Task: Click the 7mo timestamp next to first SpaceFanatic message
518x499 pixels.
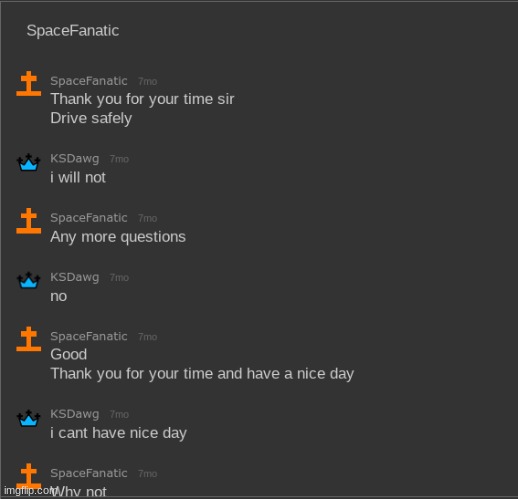Action: click(147, 81)
